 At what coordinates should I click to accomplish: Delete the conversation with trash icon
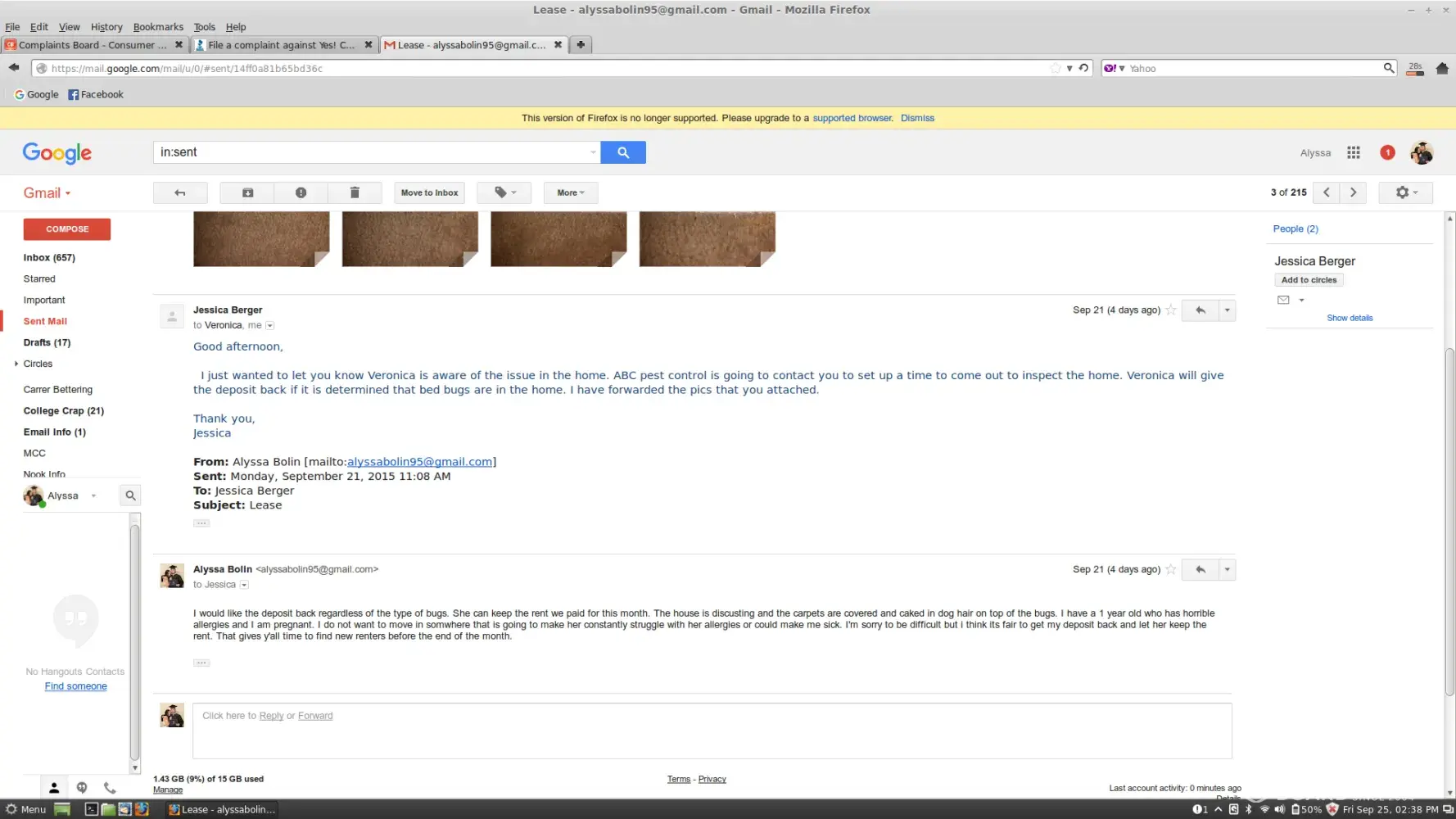click(x=355, y=192)
